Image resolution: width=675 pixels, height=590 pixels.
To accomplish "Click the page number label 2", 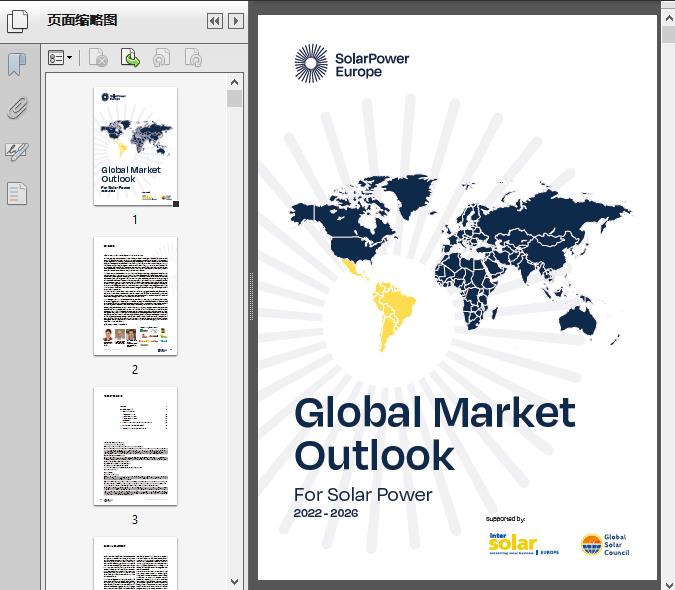I will pos(135,370).
